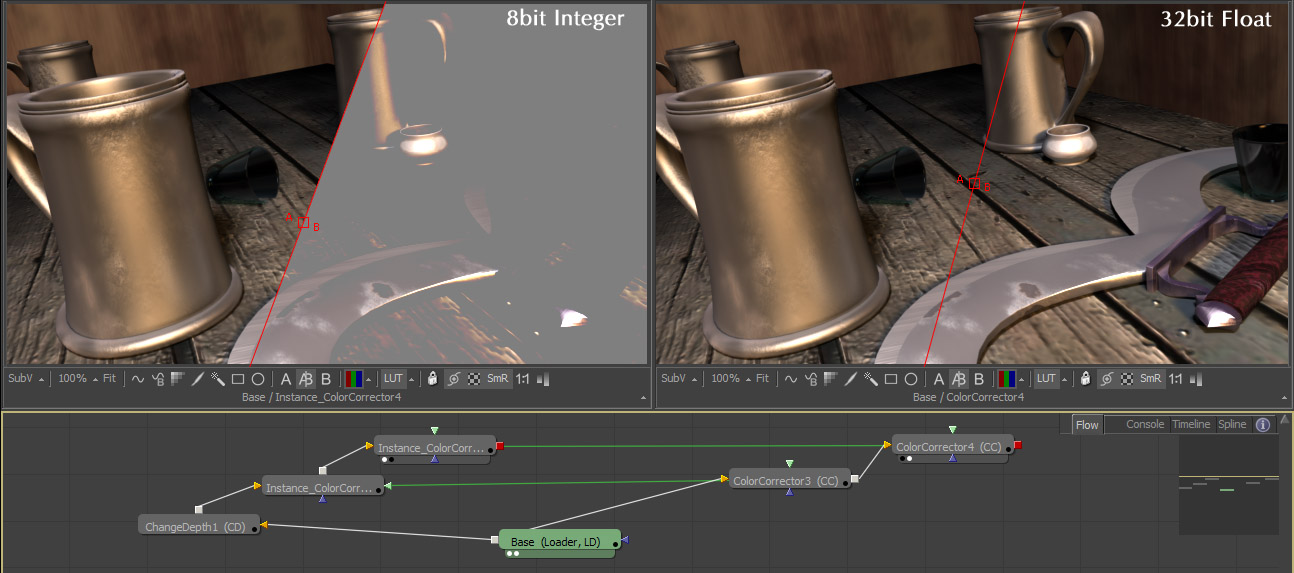Open the LUT dropdown arrow in right viewer

tap(1064, 379)
